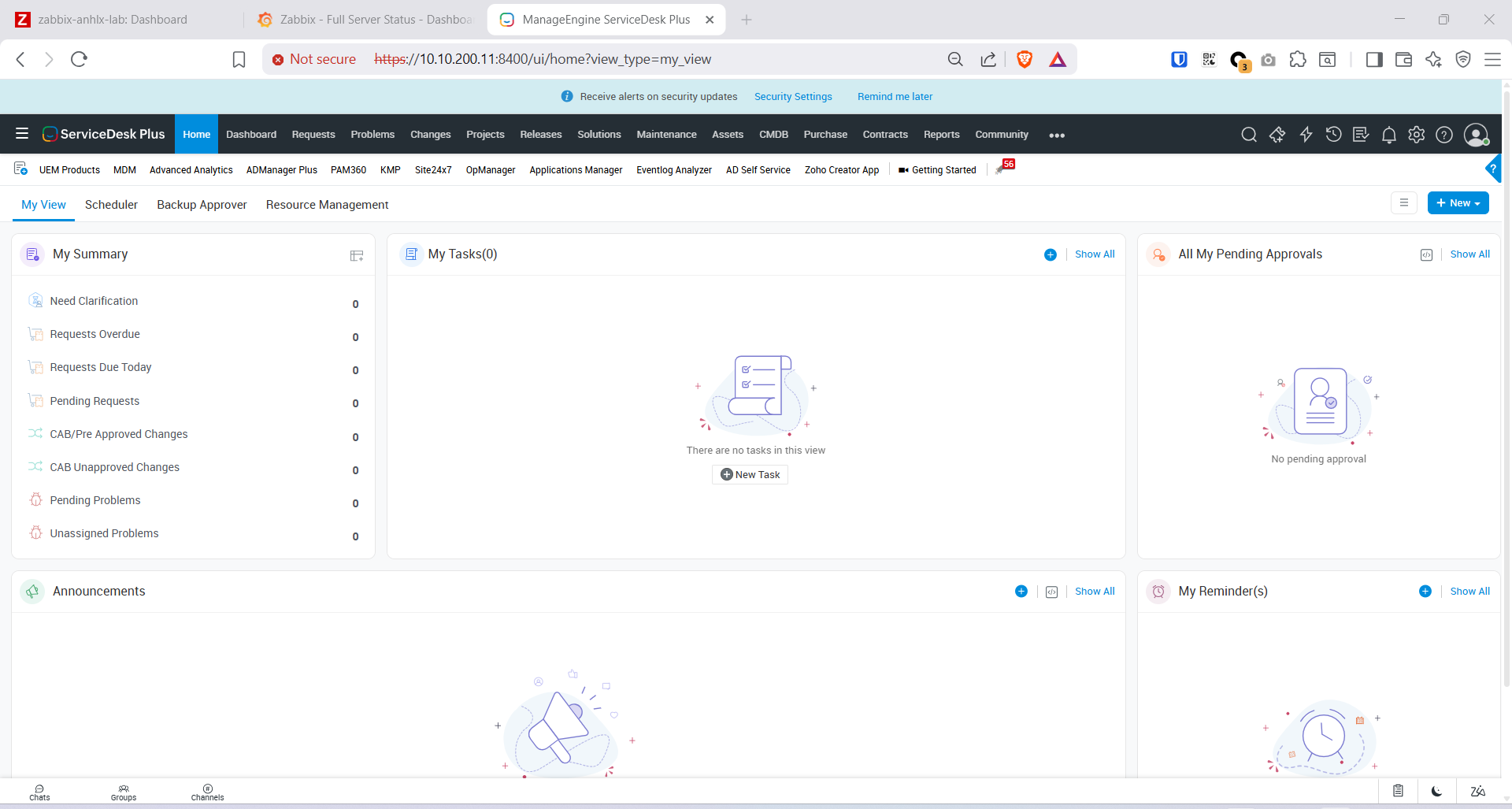This screenshot has width=1512, height=809.
Task: Toggle dark mode with the moon icon
Action: point(1437,791)
